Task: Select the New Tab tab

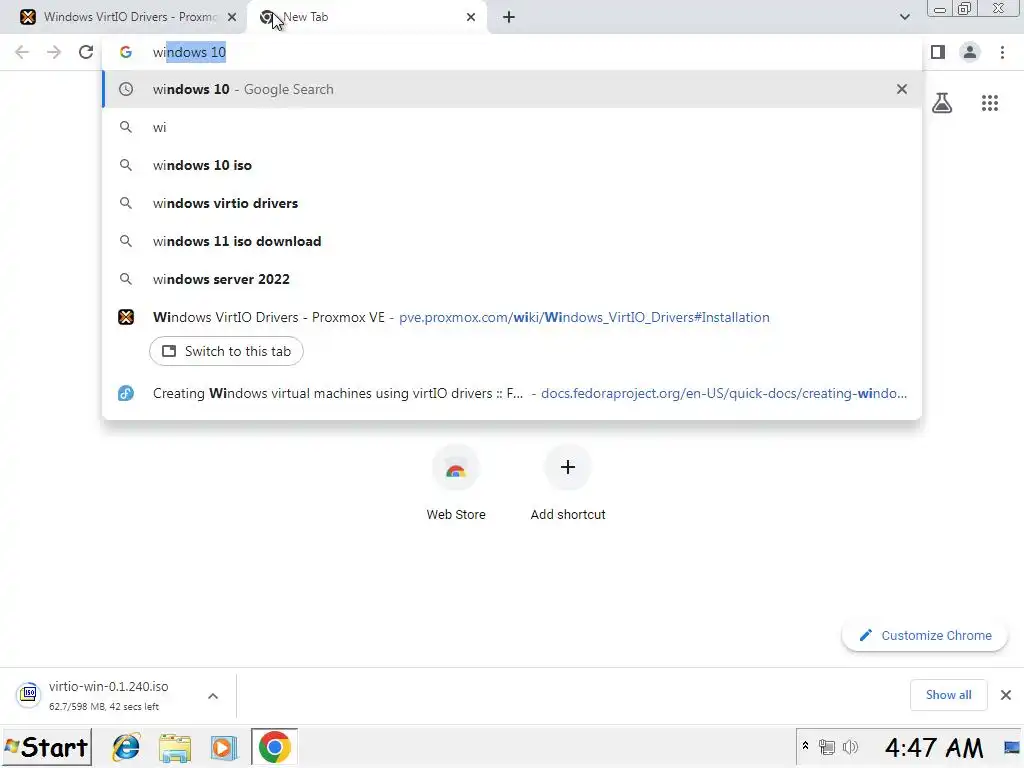Action: pyautogui.click(x=366, y=17)
